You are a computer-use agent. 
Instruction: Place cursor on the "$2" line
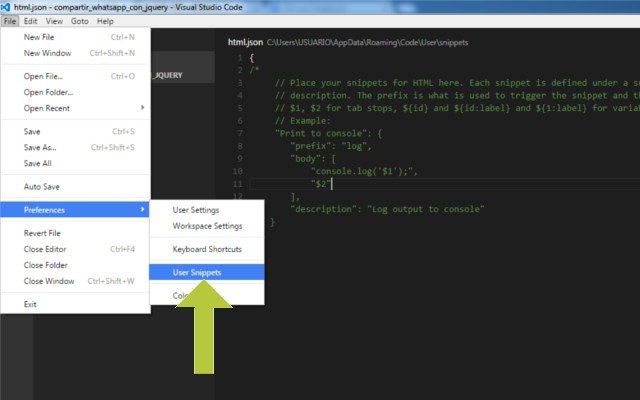point(321,184)
